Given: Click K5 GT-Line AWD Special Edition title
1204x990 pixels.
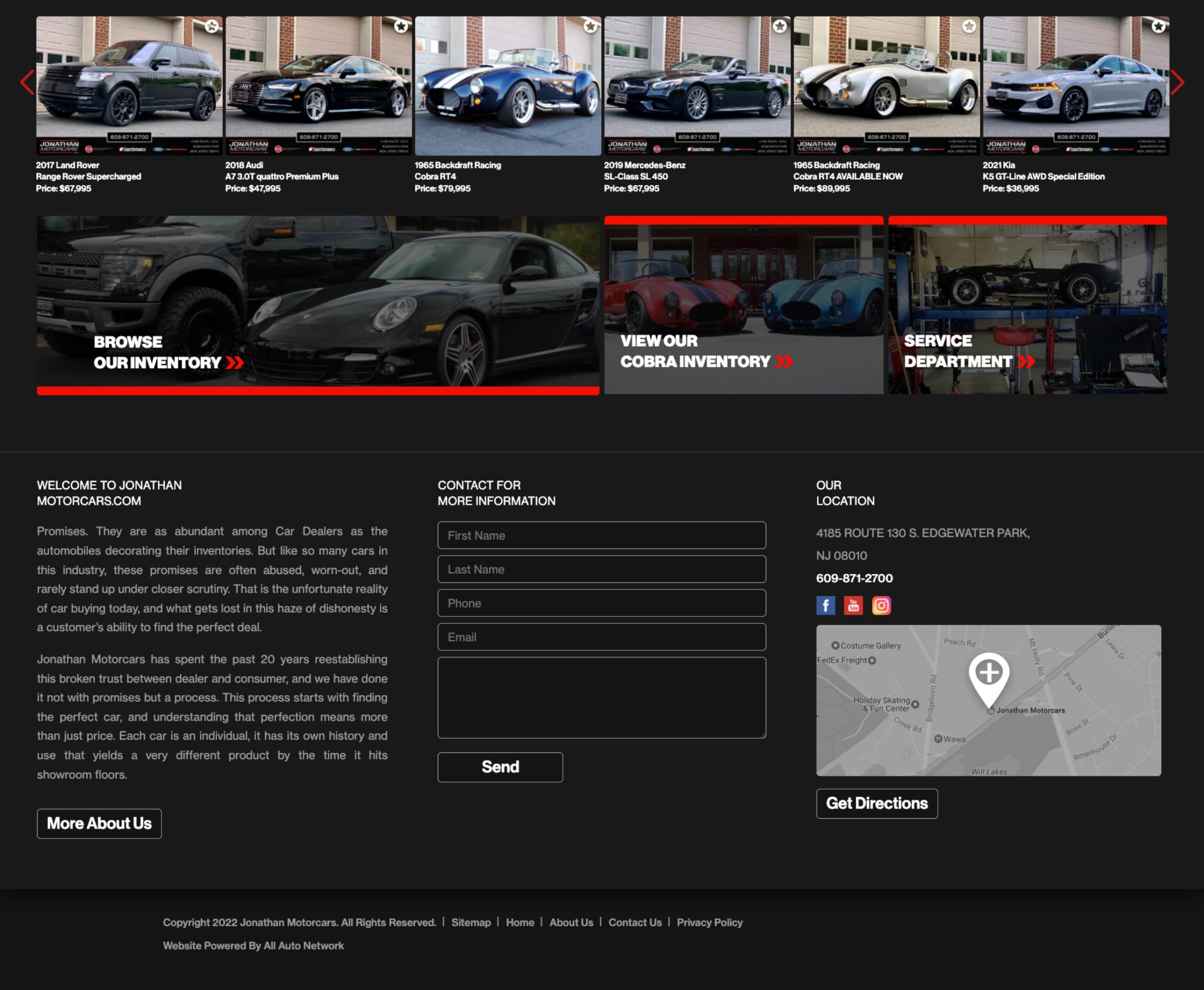Looking at the screenshot, I should tap(1043, 177).
